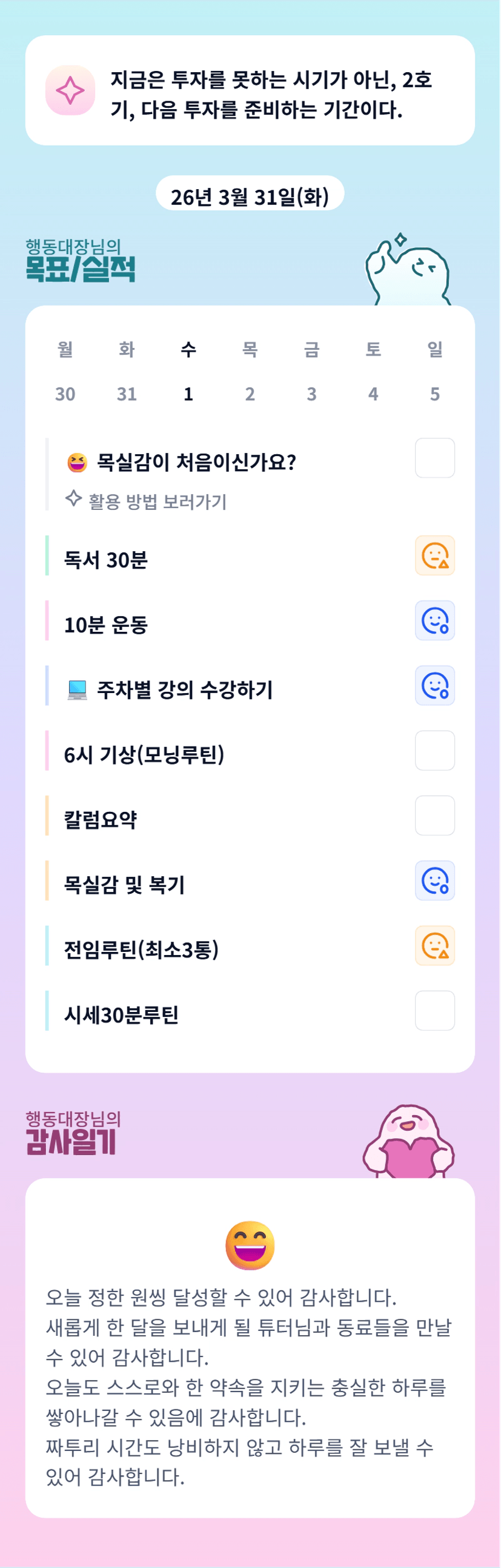
Task: Click blue smiley for 목실감 및 복기
Action: coord(435,881)
